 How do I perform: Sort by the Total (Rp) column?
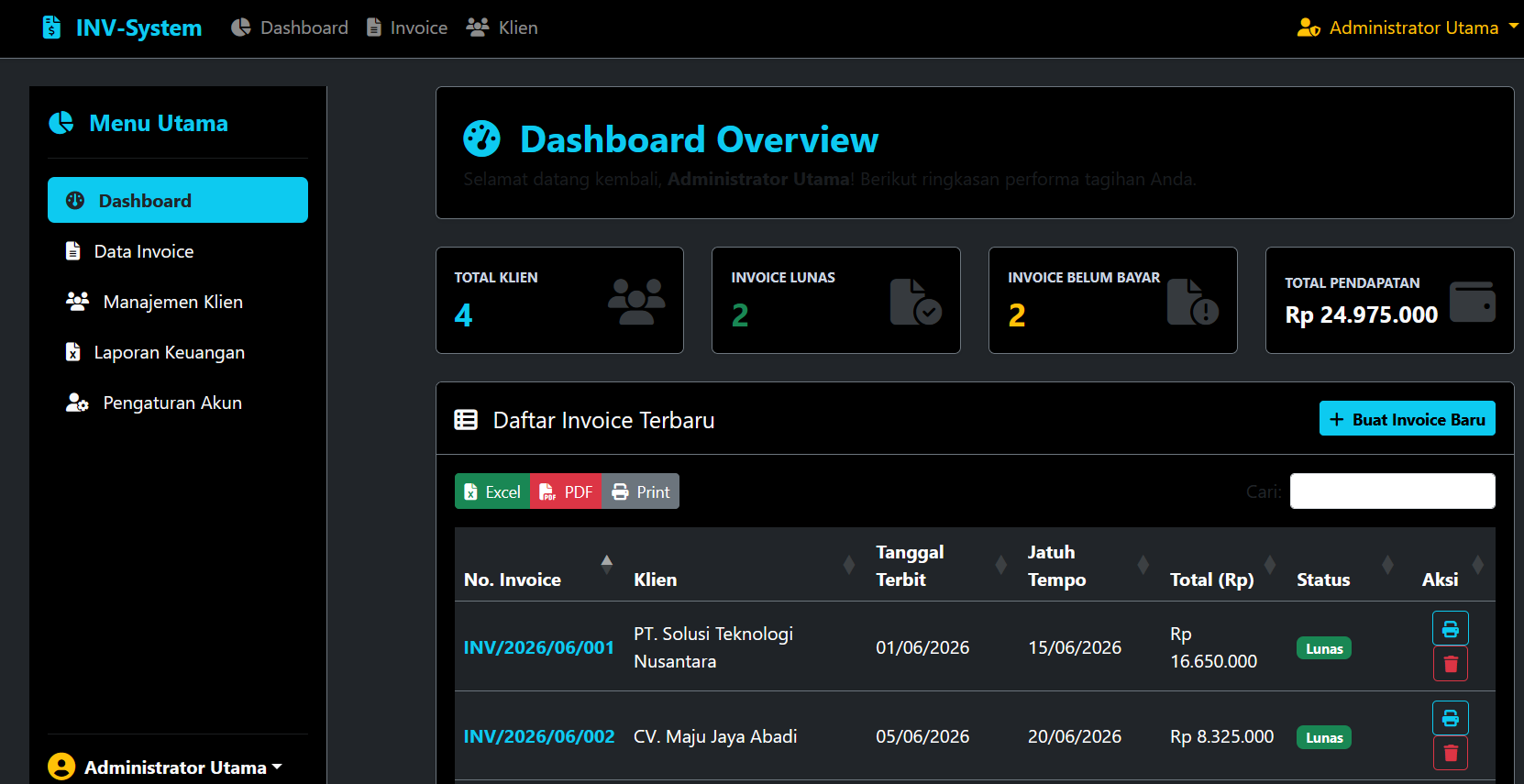pos(1224,565)
